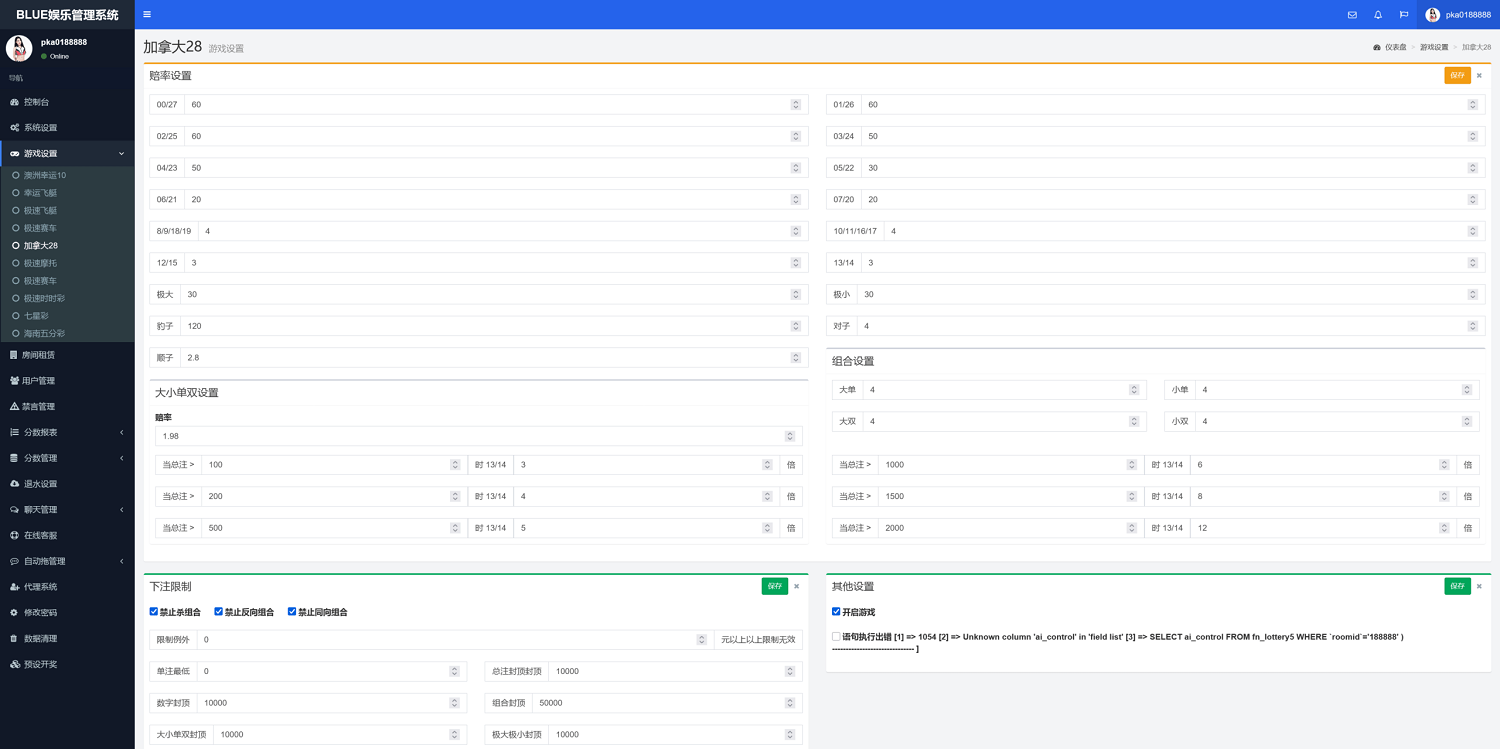
Task: Click the flag icon in header
Action: pyautogui.click(x=1404, y=15)
